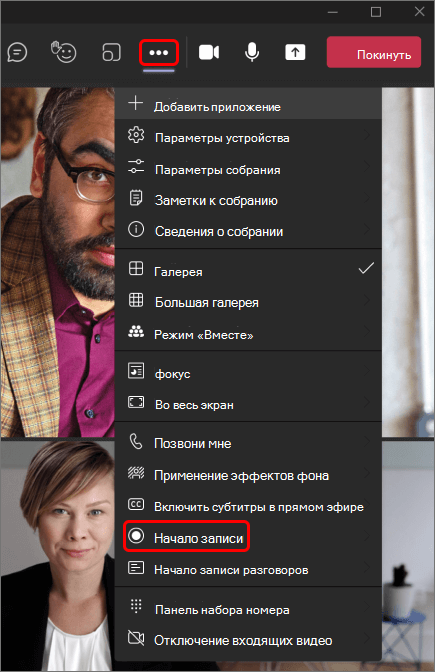Toggle the camera on or off
The image size is (435, 672).
209,53
